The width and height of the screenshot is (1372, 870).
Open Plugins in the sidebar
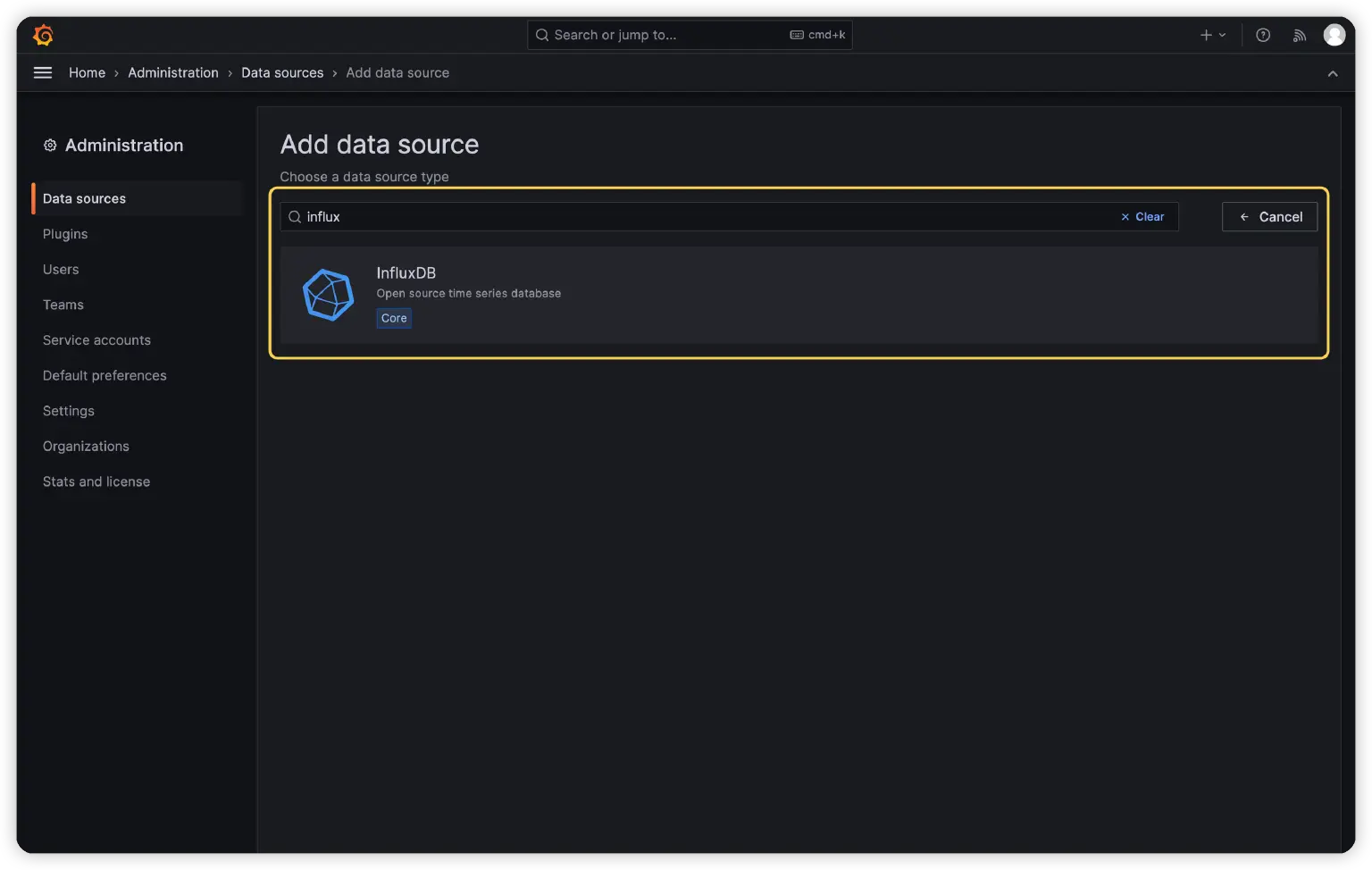pyautogui.click(x=65, y=234)
